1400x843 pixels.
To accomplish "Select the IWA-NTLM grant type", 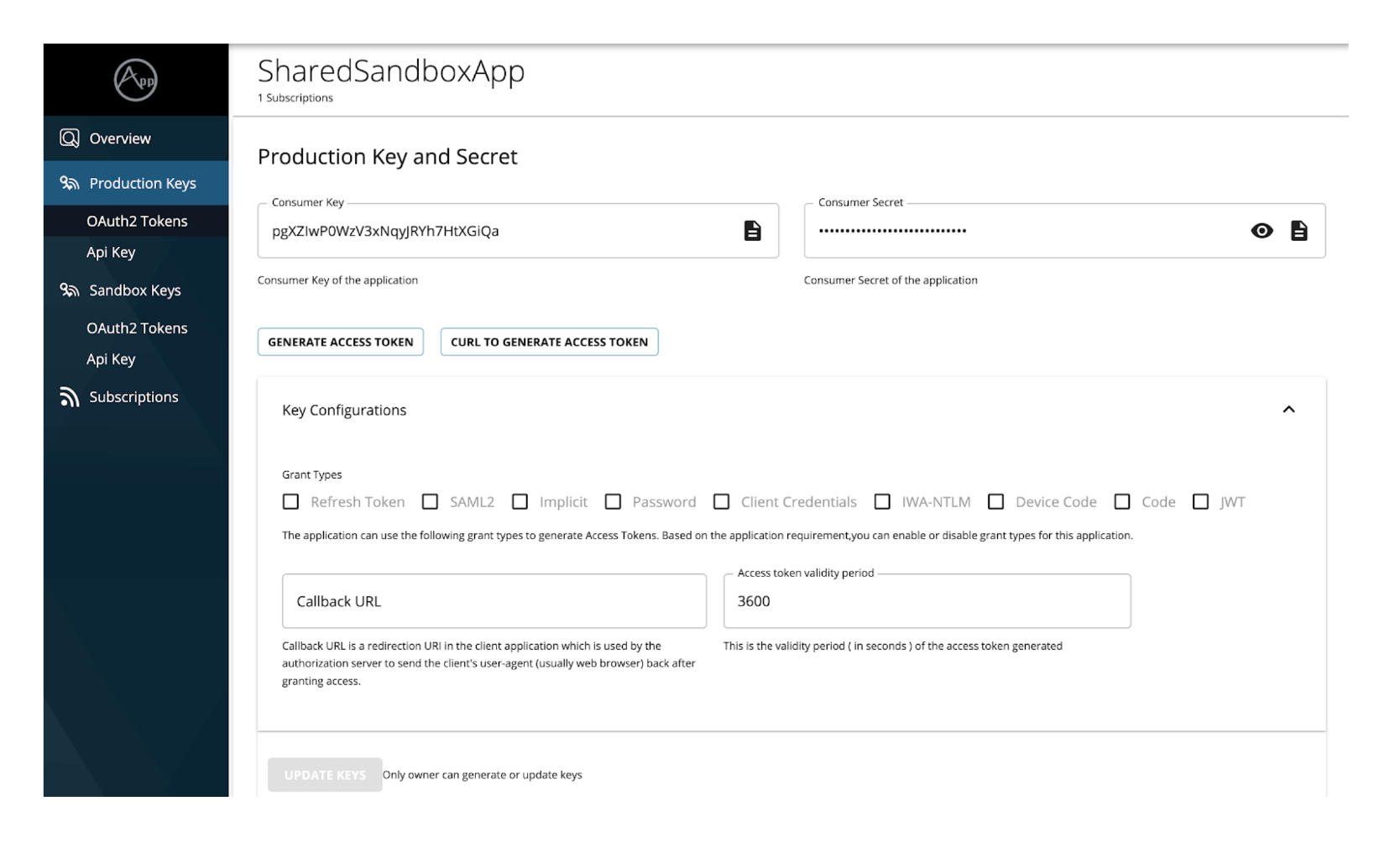I will point(882,501).
